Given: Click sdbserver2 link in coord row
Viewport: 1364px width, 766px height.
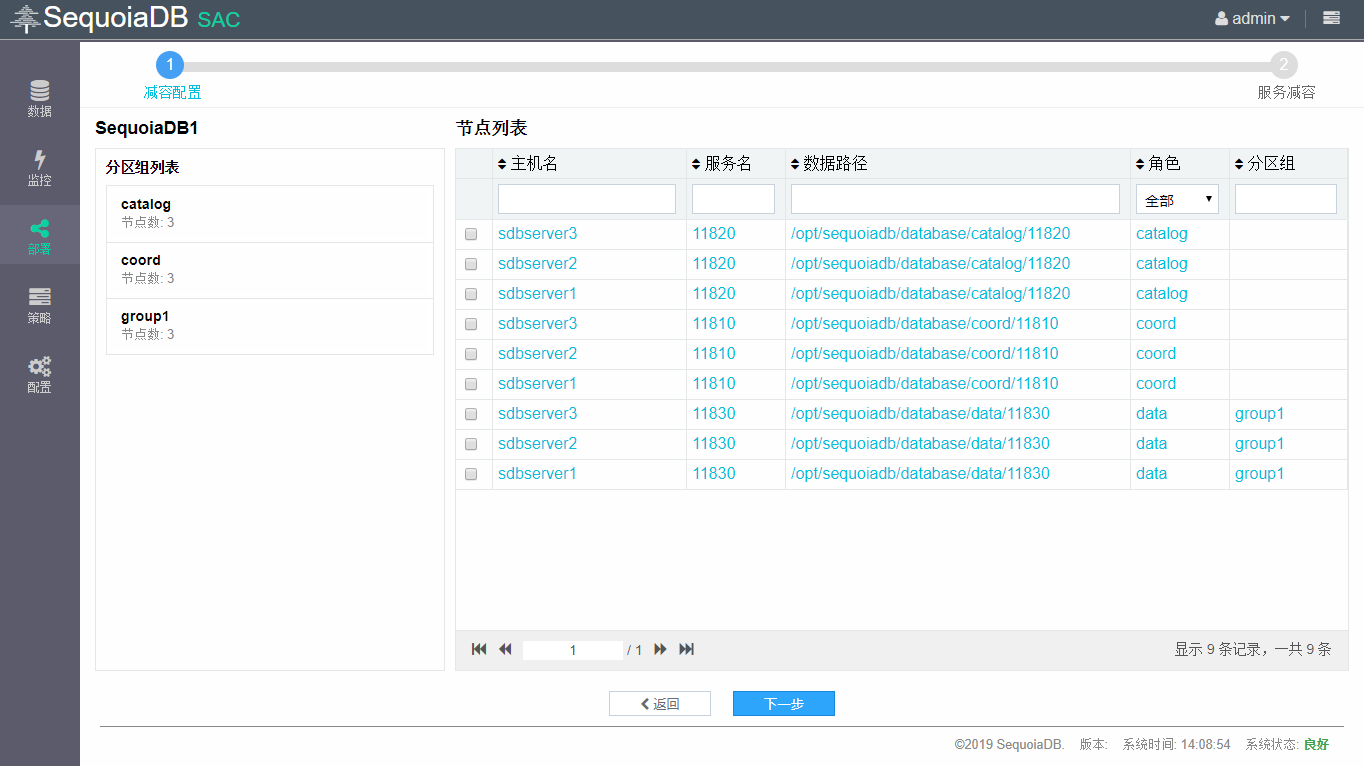Looking at the screenshot, I should [x=537, y=354].
